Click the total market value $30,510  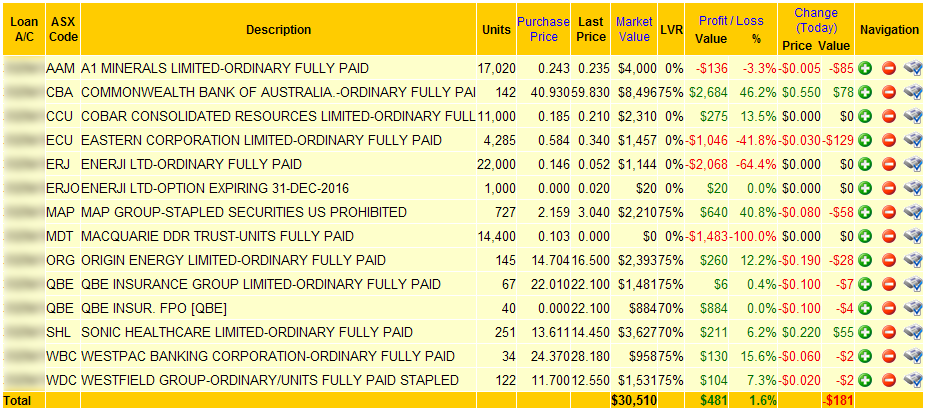coord(634,401)
